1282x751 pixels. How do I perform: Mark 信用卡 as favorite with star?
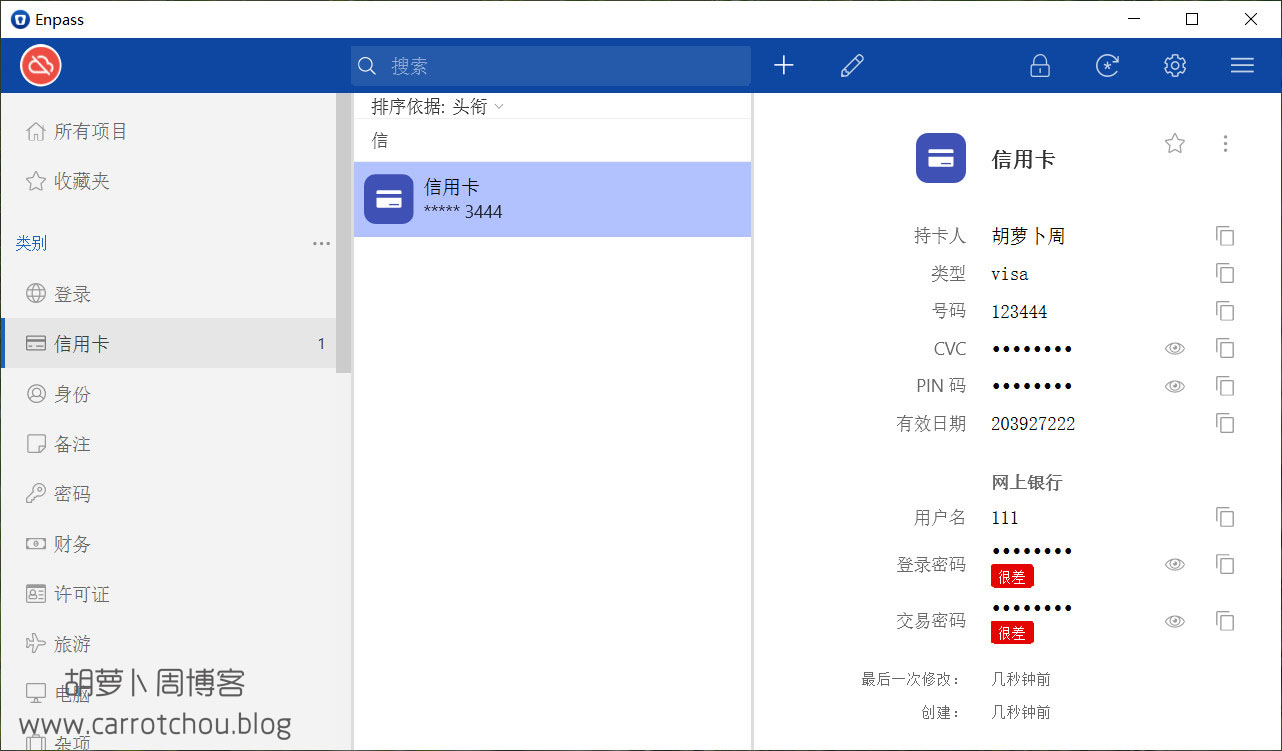point(1175,144)
